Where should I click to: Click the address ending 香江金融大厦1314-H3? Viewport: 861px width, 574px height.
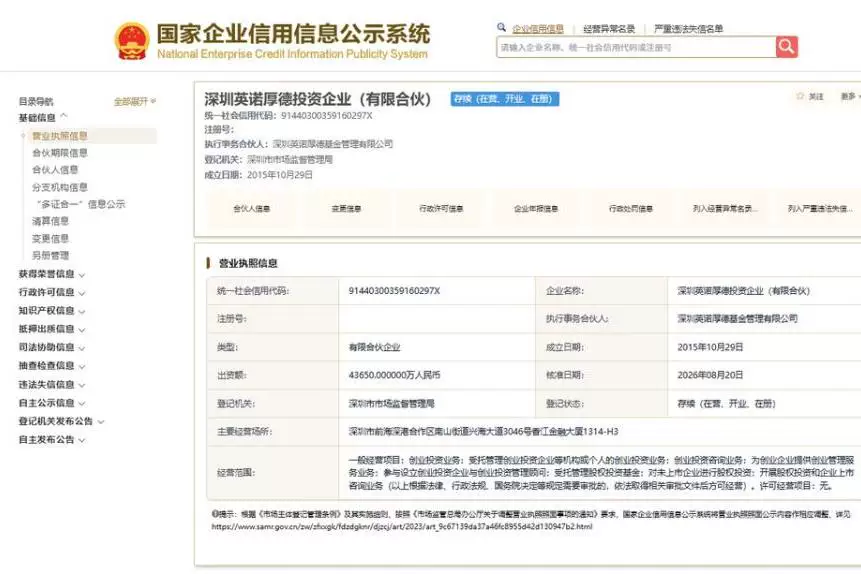483,432
